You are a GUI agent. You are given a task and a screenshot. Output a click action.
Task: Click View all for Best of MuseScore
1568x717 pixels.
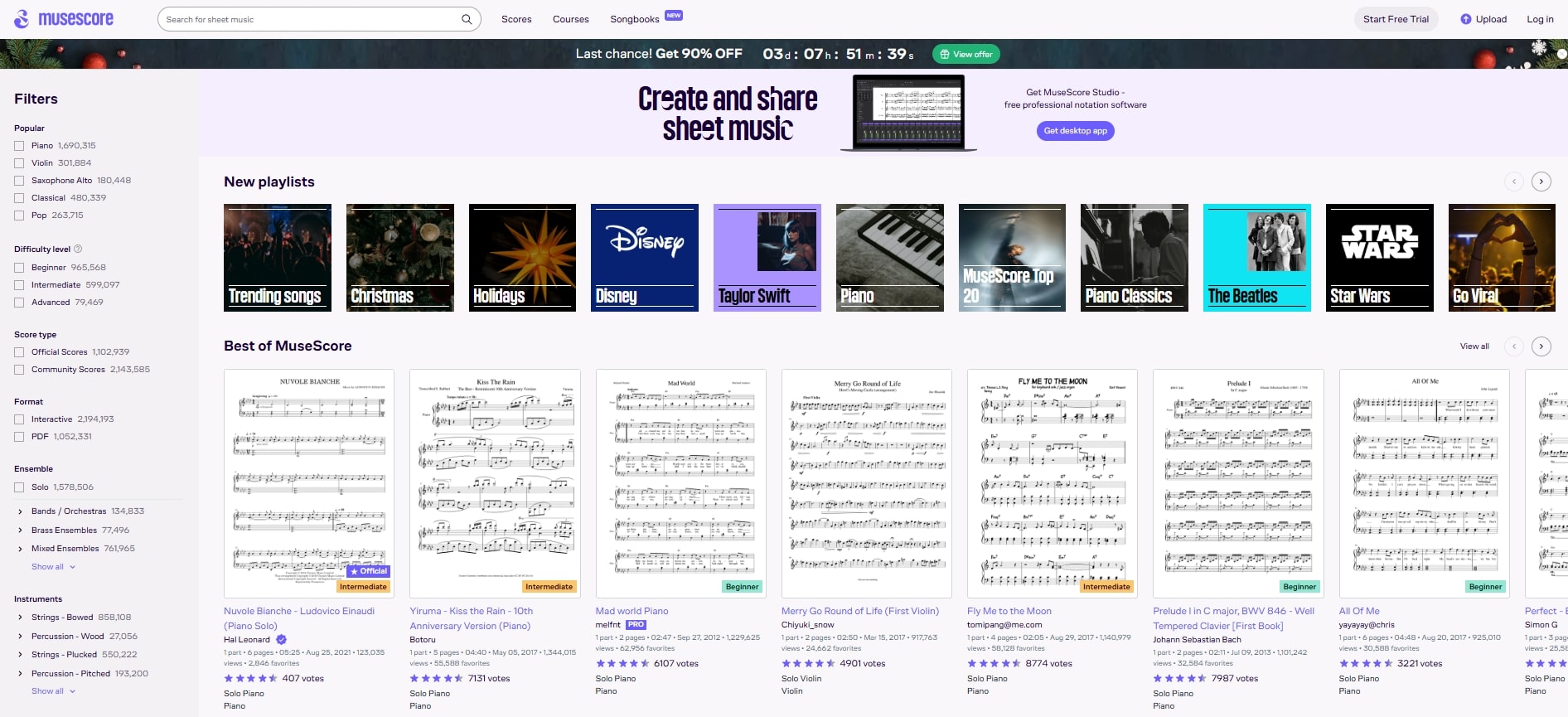pos(1474,346)
